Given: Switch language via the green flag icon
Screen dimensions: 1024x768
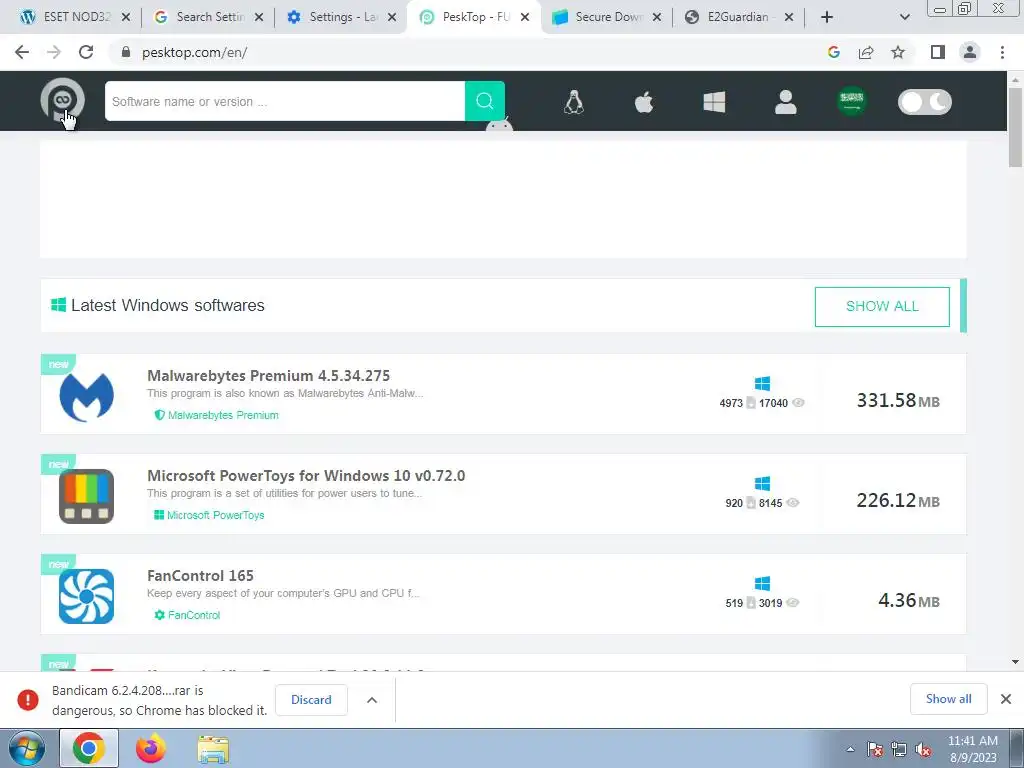Looking at the screenshot, I should [852, 101].
